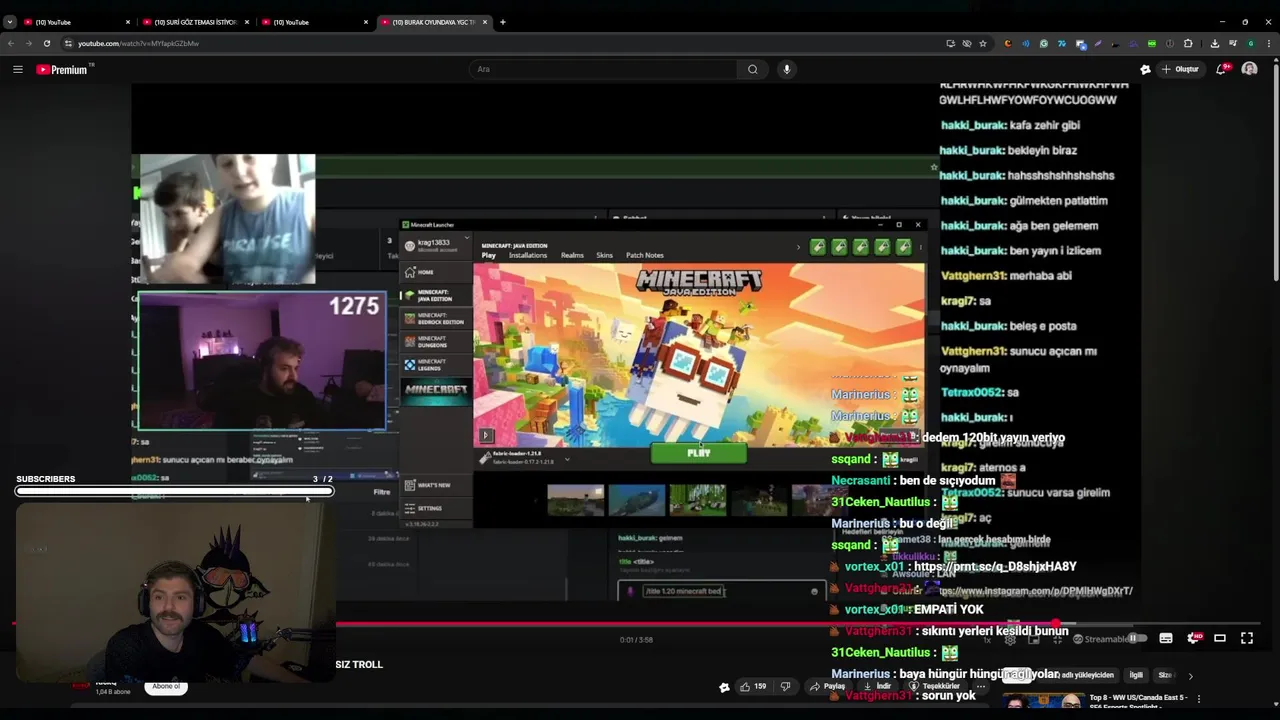Click the İndir download button

(x=877, y=686)
